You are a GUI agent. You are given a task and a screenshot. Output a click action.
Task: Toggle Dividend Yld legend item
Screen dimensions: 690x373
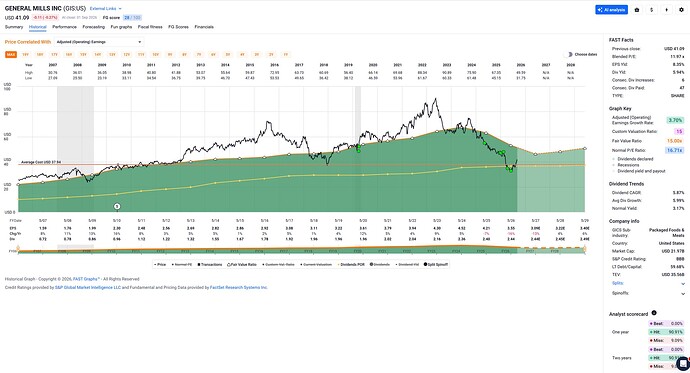[407, 265]
